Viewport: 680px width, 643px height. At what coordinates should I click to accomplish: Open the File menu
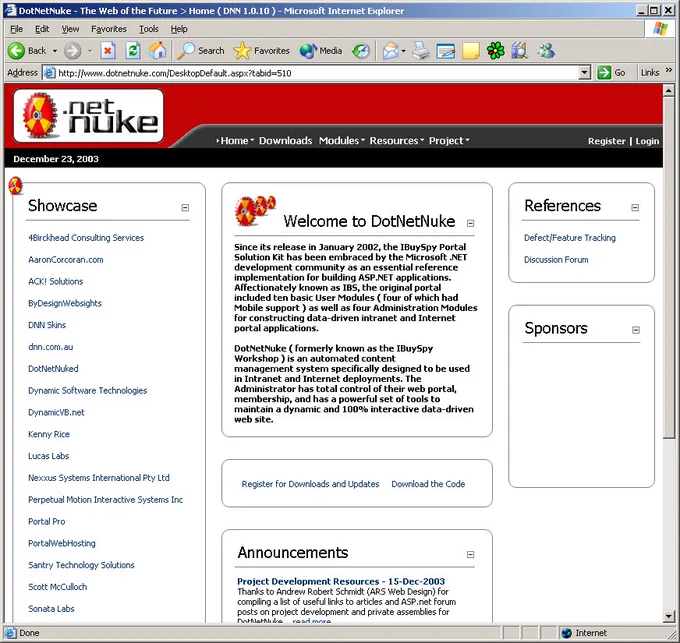click(x=16, y=29)
